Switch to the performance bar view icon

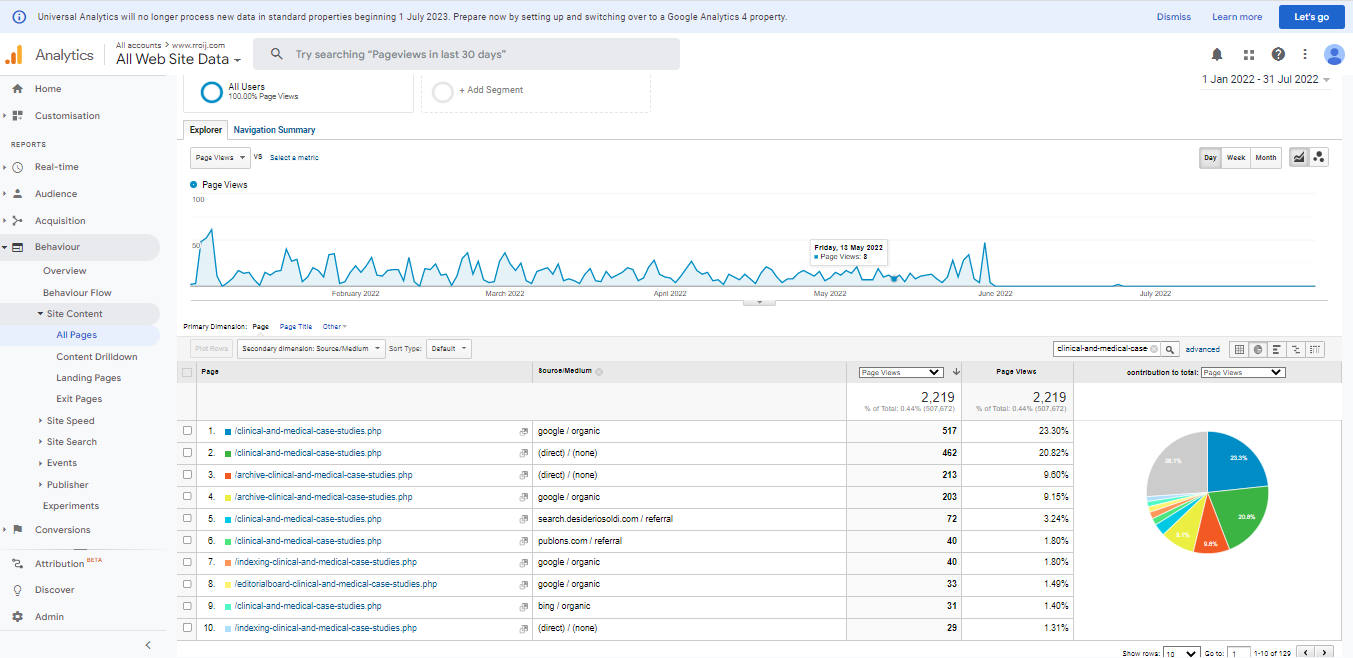(x=1277, y=349)
